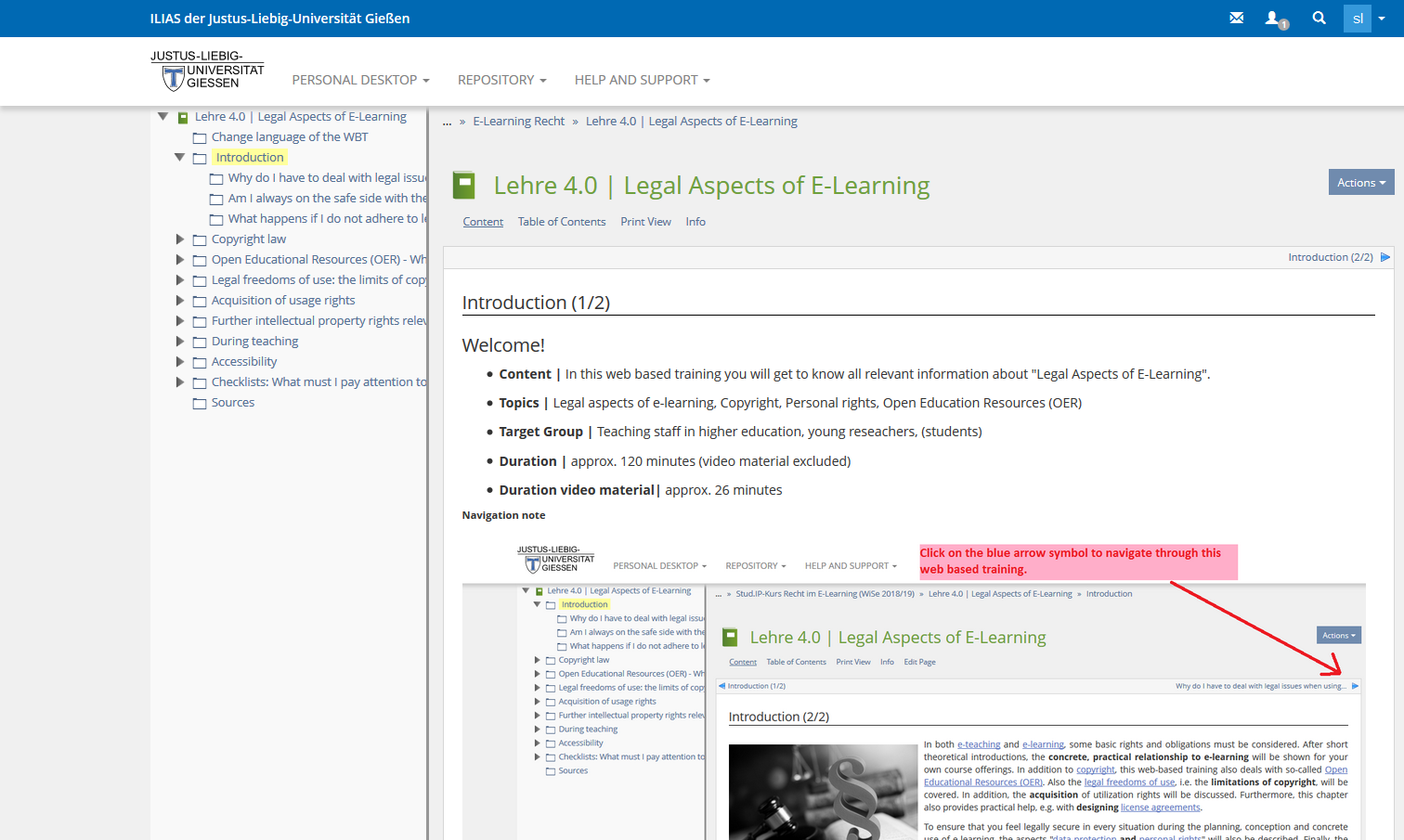Click the Sources folder icon in tree
This screenshot has height=840, width=1404.
200,403
